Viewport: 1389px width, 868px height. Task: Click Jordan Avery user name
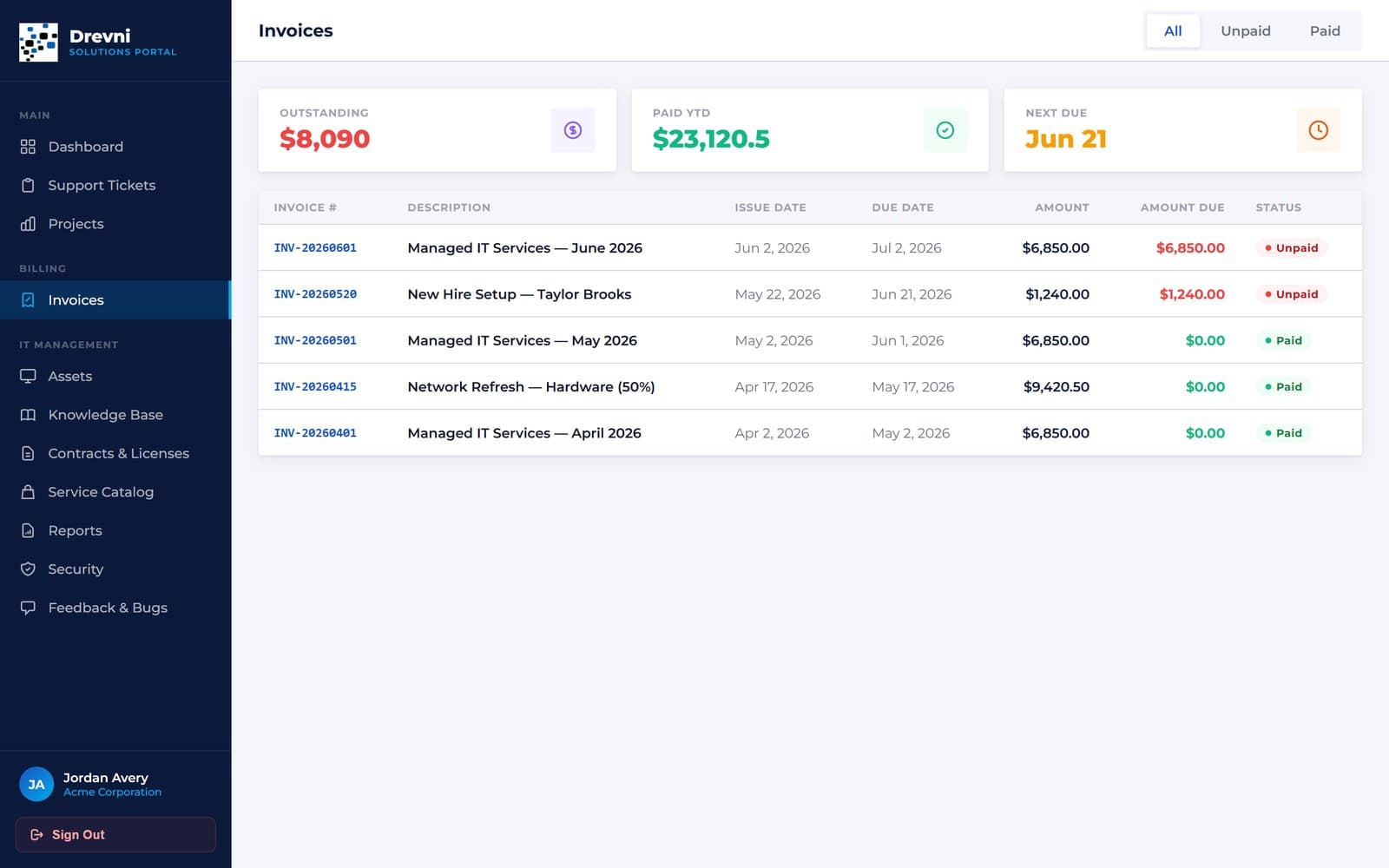pyautogui.click(x=105, y=778)
